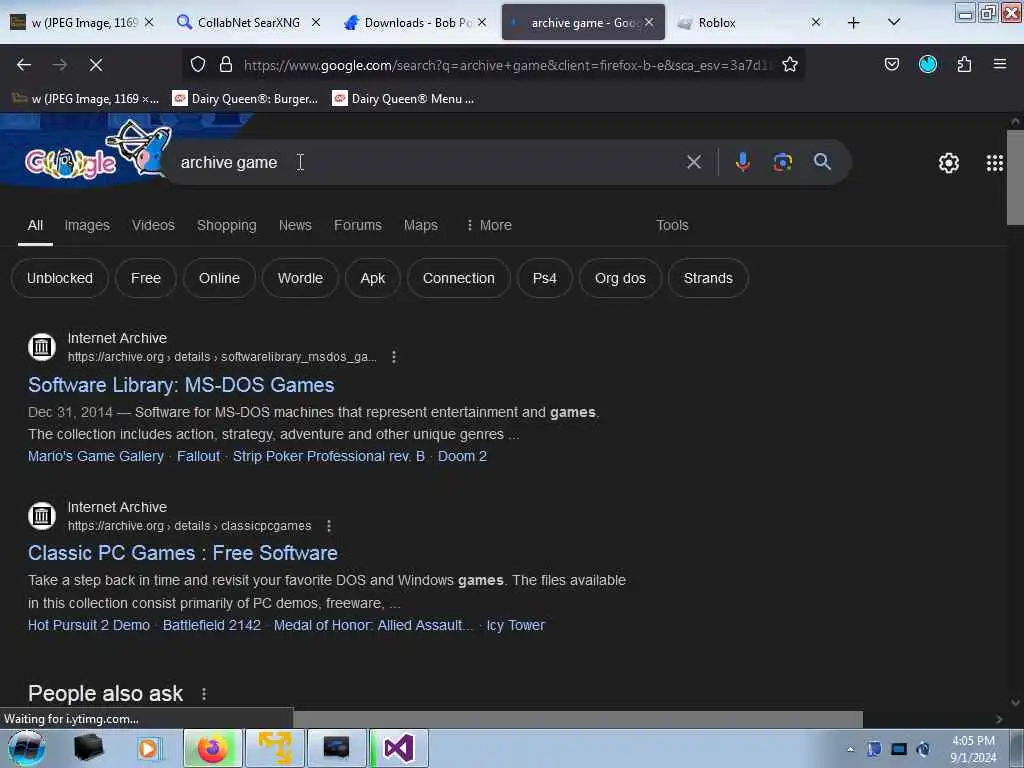Open Dairy Queen Menu bookmark
Screen dimensions: 1024x768
[403, 99]
